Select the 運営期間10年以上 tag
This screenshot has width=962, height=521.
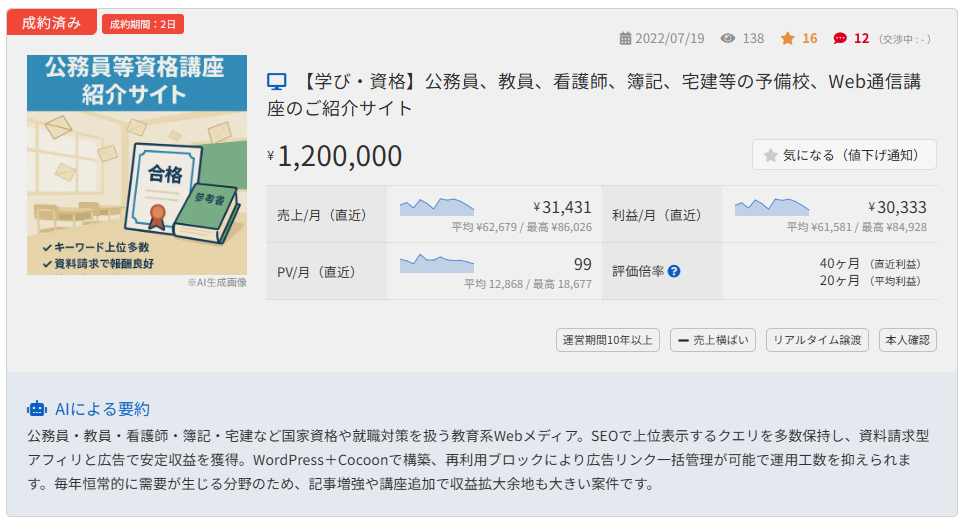click(x=607, y=340)
